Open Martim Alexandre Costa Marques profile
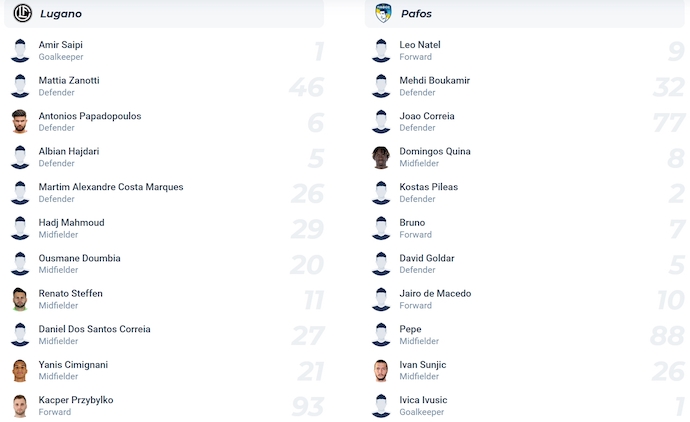Image resolution: width=690 pixels, height=422 pixels. tap(110, 187)
